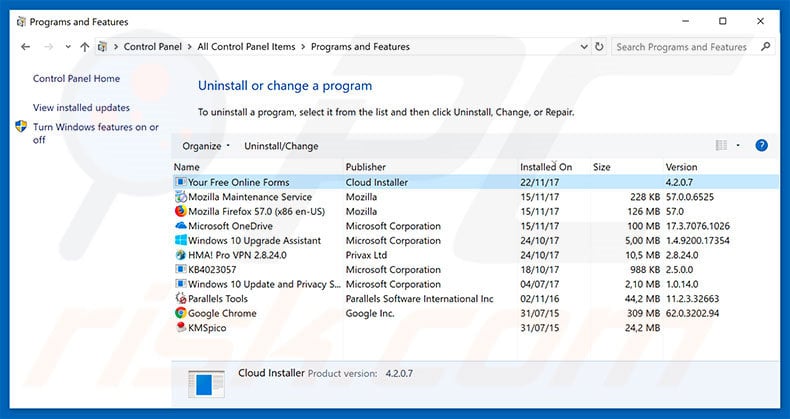790x419 pixels.
Task: Select Windows 10 Upgrade Assistant name
Action: (x=254, y=241)
